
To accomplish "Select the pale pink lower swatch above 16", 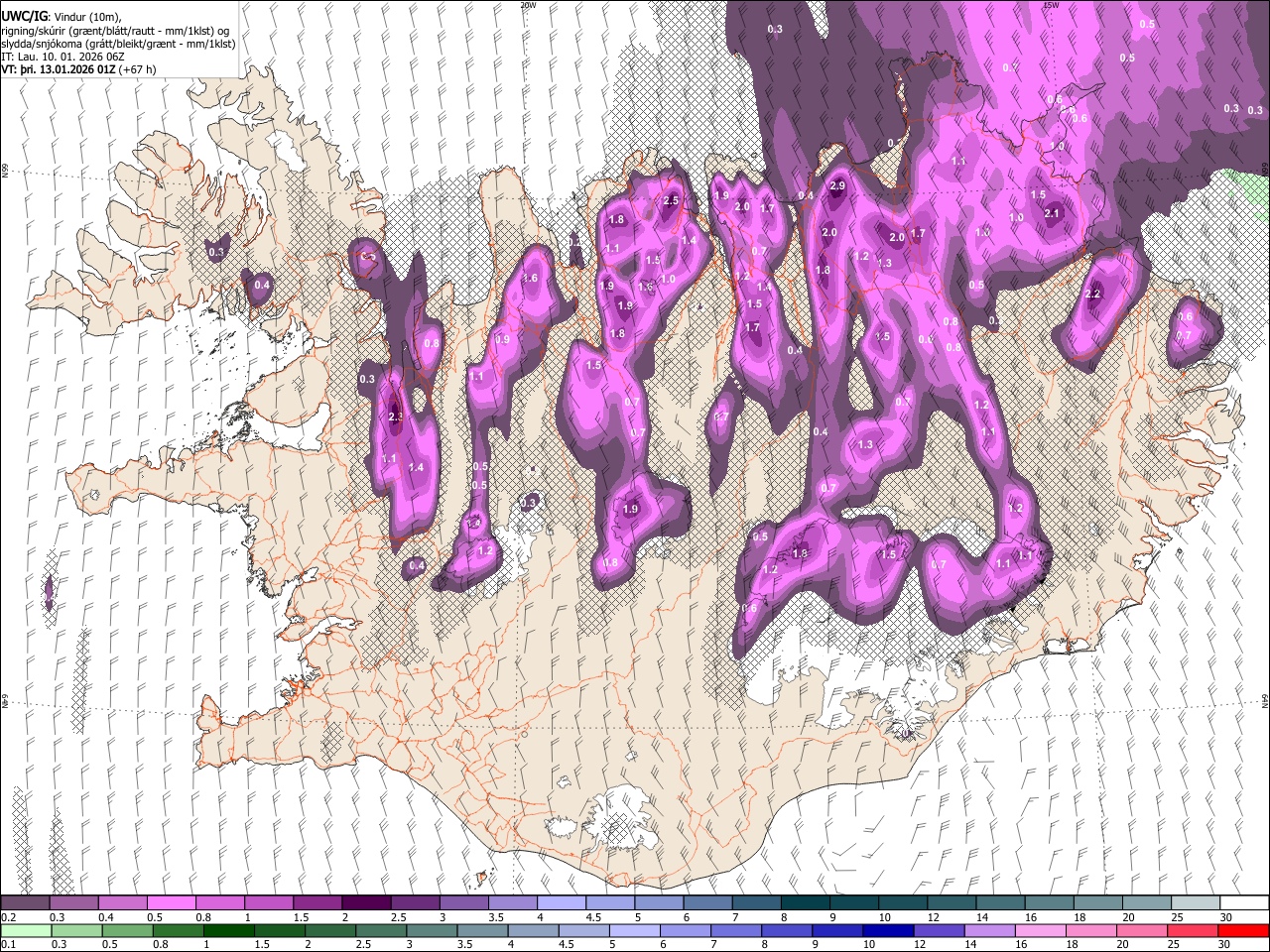I will point(1040,930).
